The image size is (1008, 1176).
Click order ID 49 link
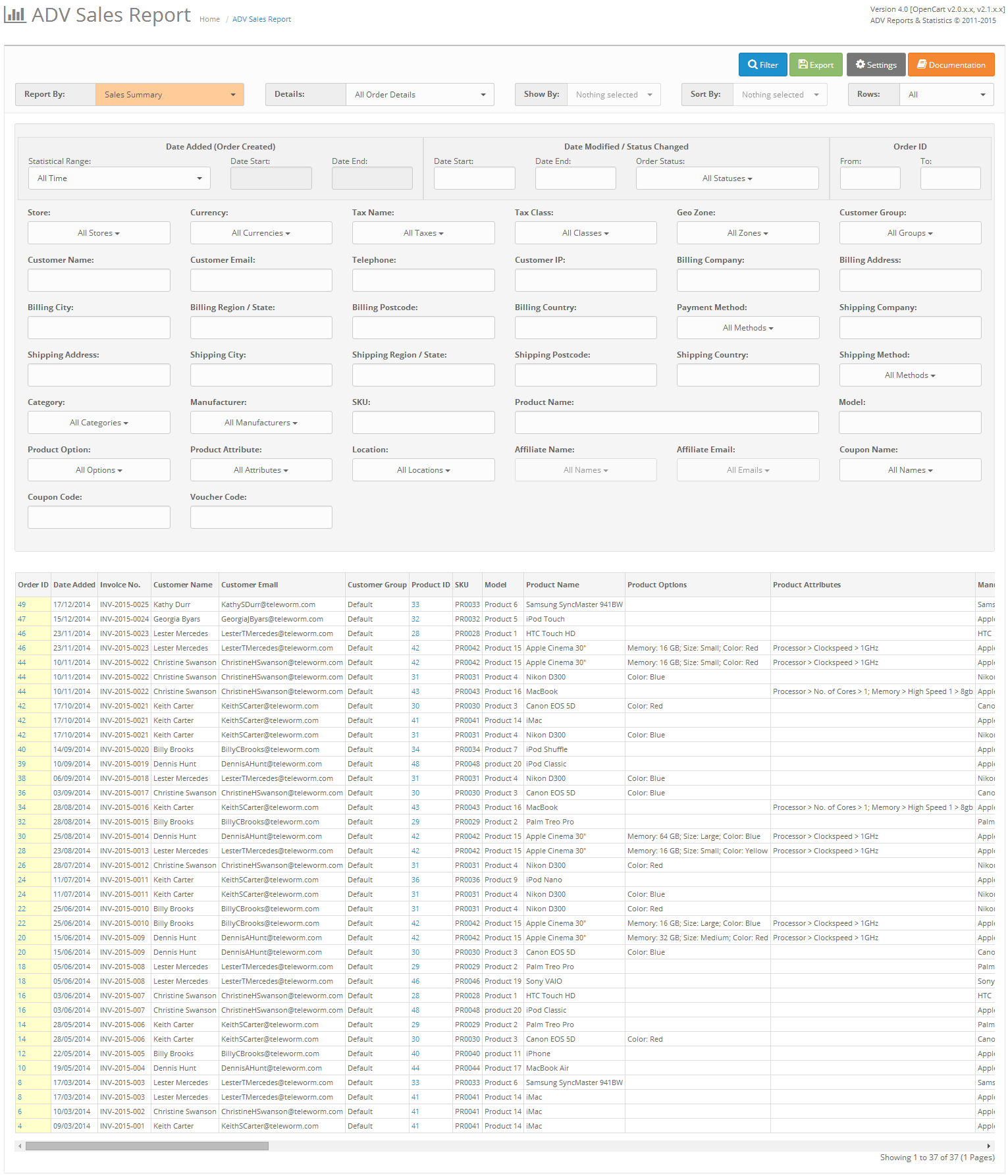22,604
